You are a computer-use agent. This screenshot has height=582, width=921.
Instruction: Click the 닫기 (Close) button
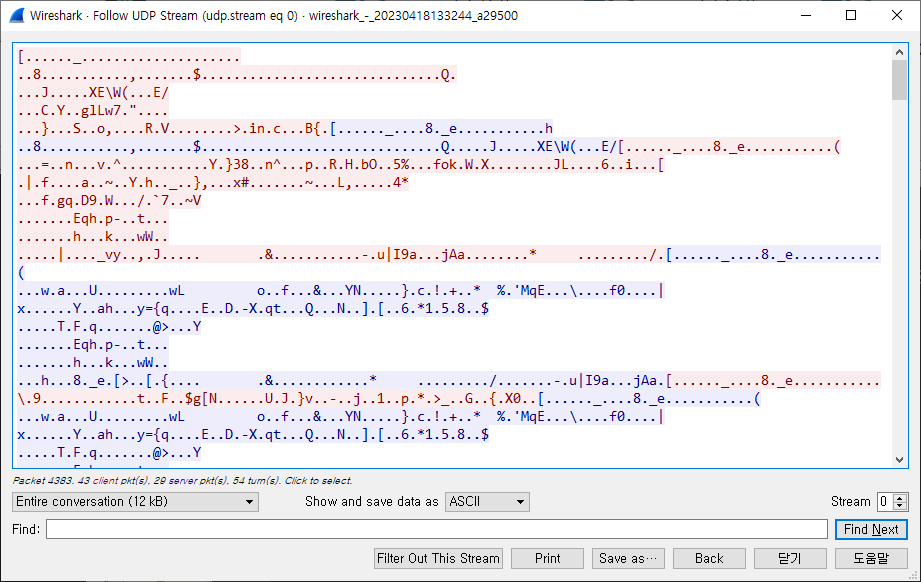(790, 559)
